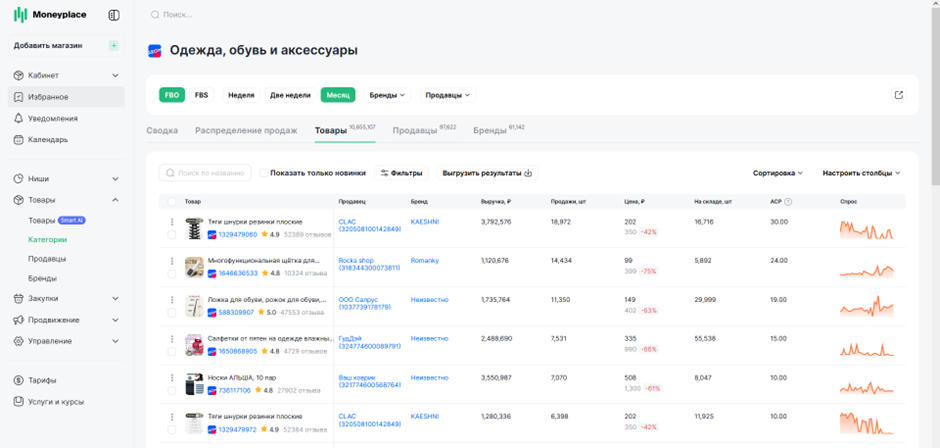Click in the Поиск по названию field

205,173
